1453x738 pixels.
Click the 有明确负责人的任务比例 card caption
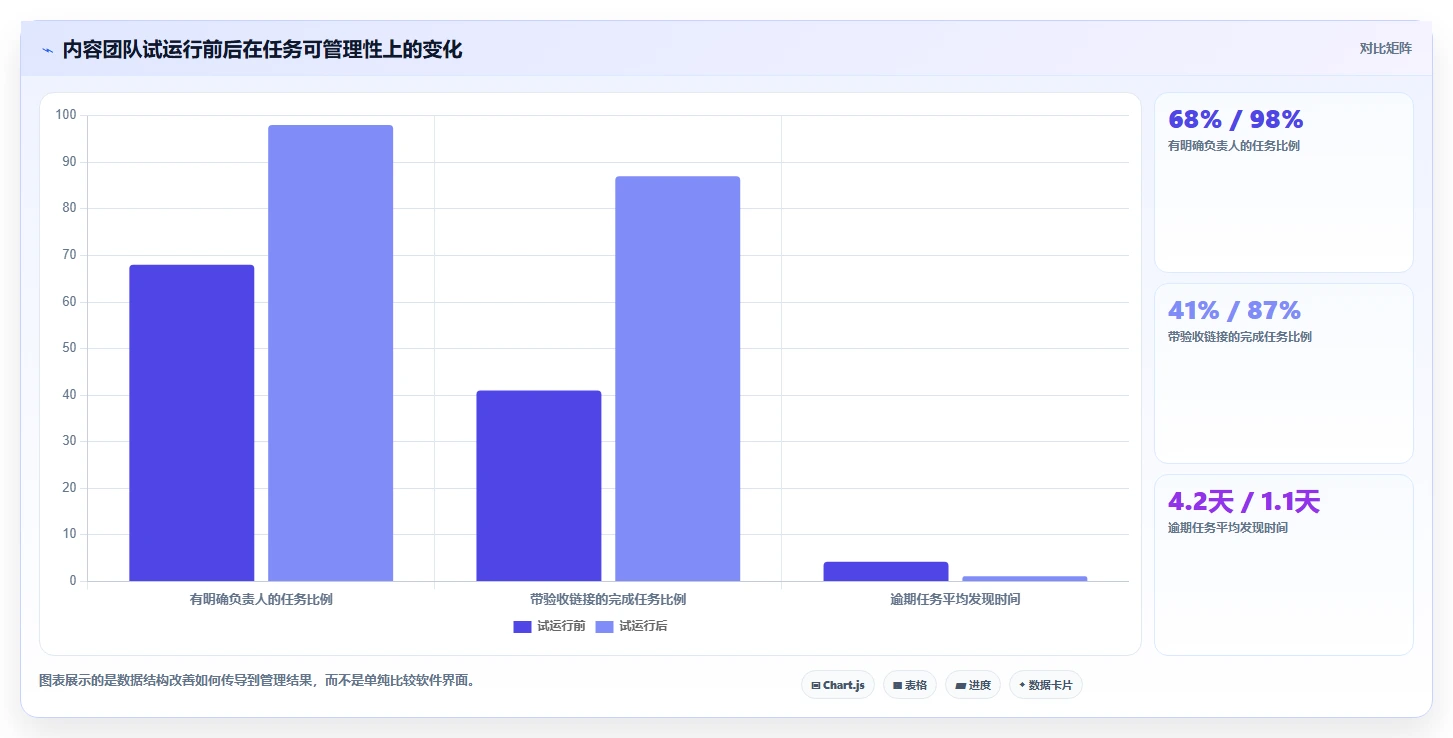(x=1234, y=146)
